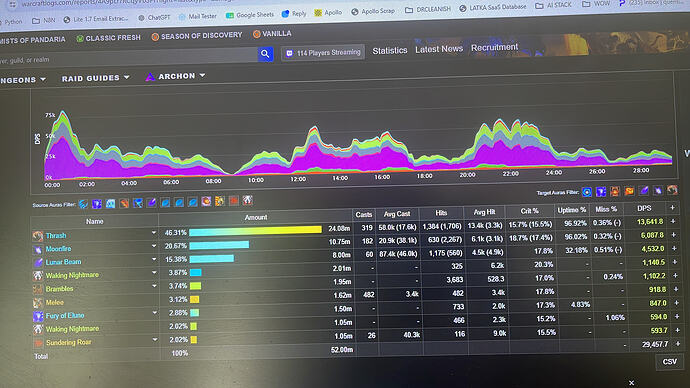Click the Vanilla orange icon
The height and width of the screenshot is (388, 690).
click(257, 34)
